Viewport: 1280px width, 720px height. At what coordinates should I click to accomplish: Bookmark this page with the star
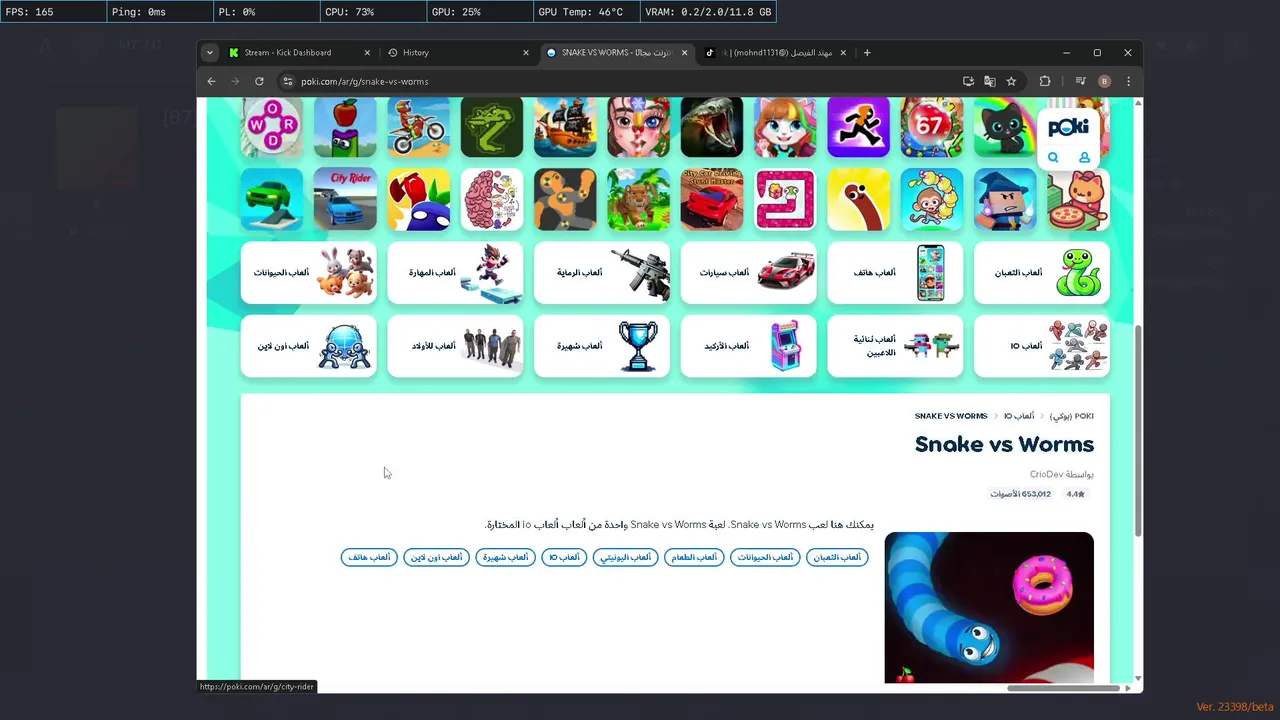pos(1011,81)
